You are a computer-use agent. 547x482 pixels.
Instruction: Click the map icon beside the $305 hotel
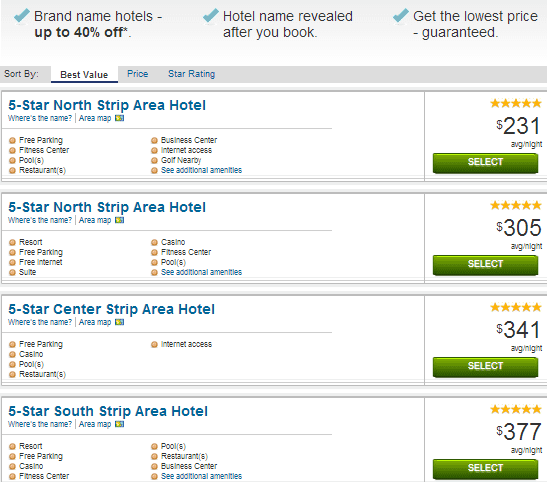point(119,220)
